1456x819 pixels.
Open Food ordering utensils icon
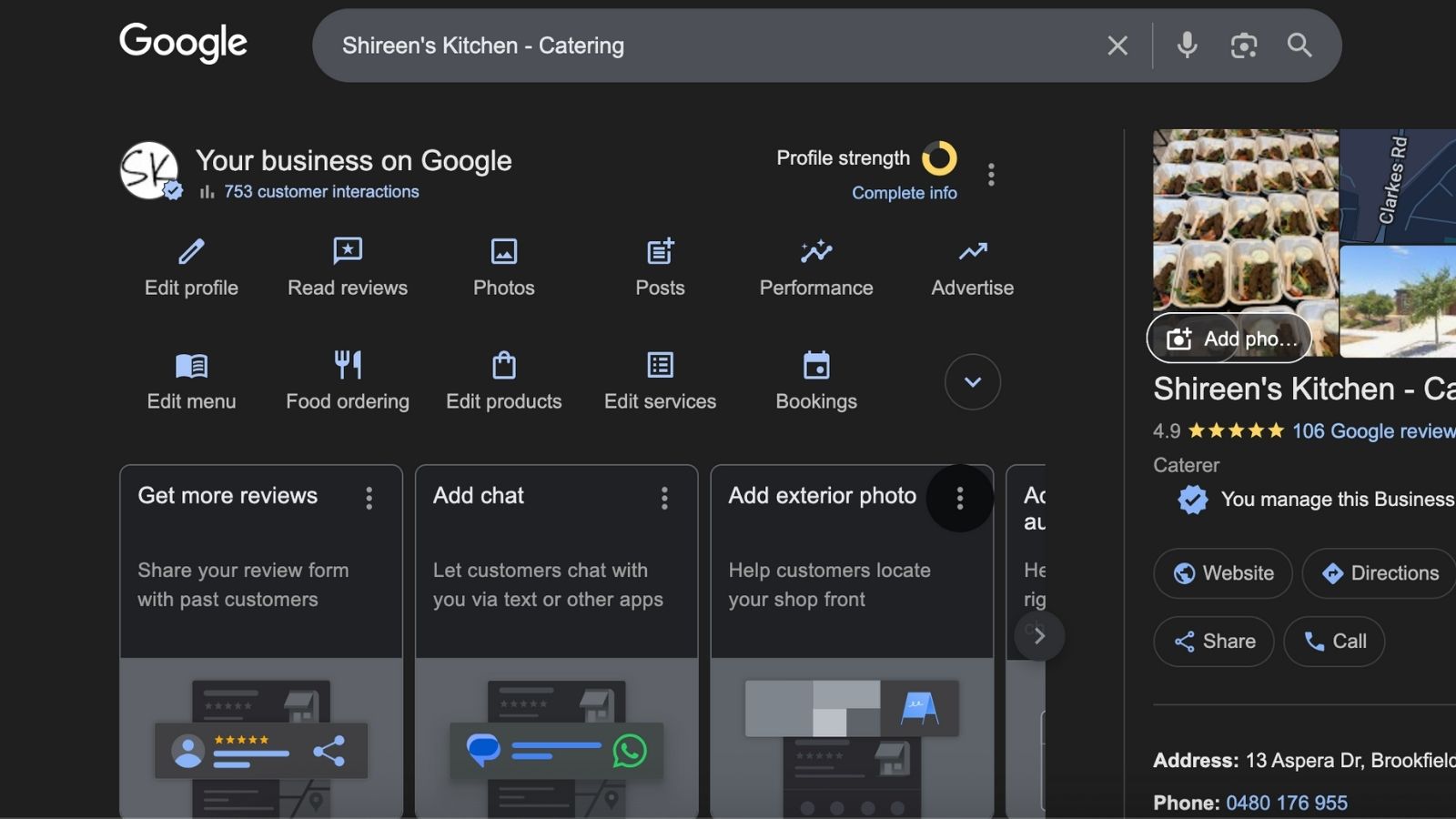(x=347, y=365)
